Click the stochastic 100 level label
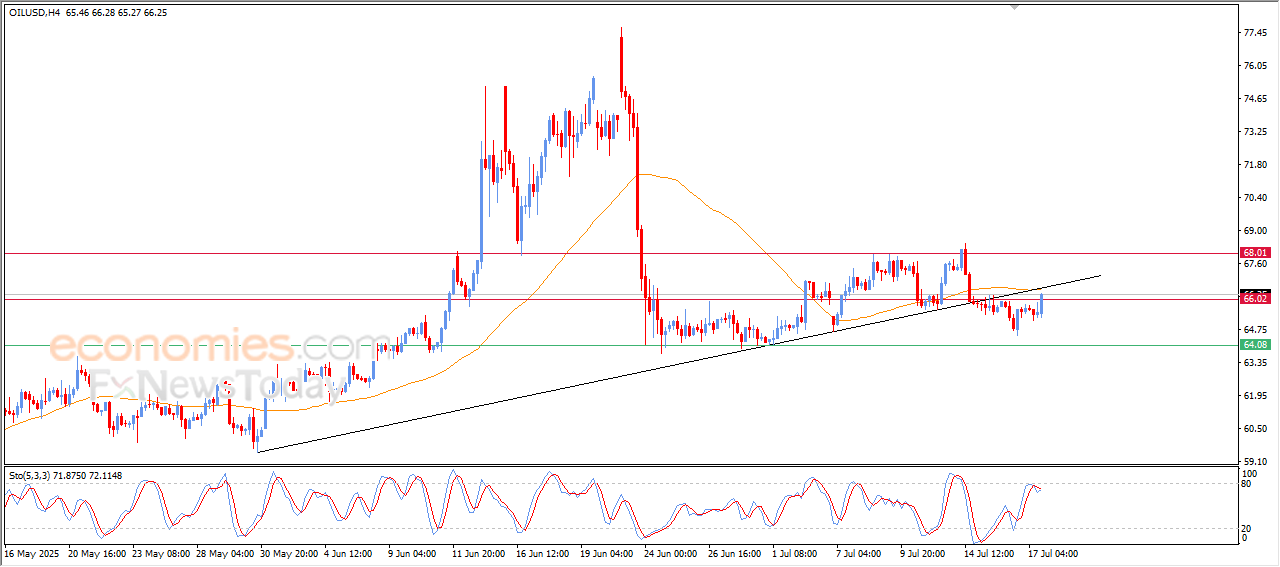The image size is (1280, 567). tap(1250, 473)
